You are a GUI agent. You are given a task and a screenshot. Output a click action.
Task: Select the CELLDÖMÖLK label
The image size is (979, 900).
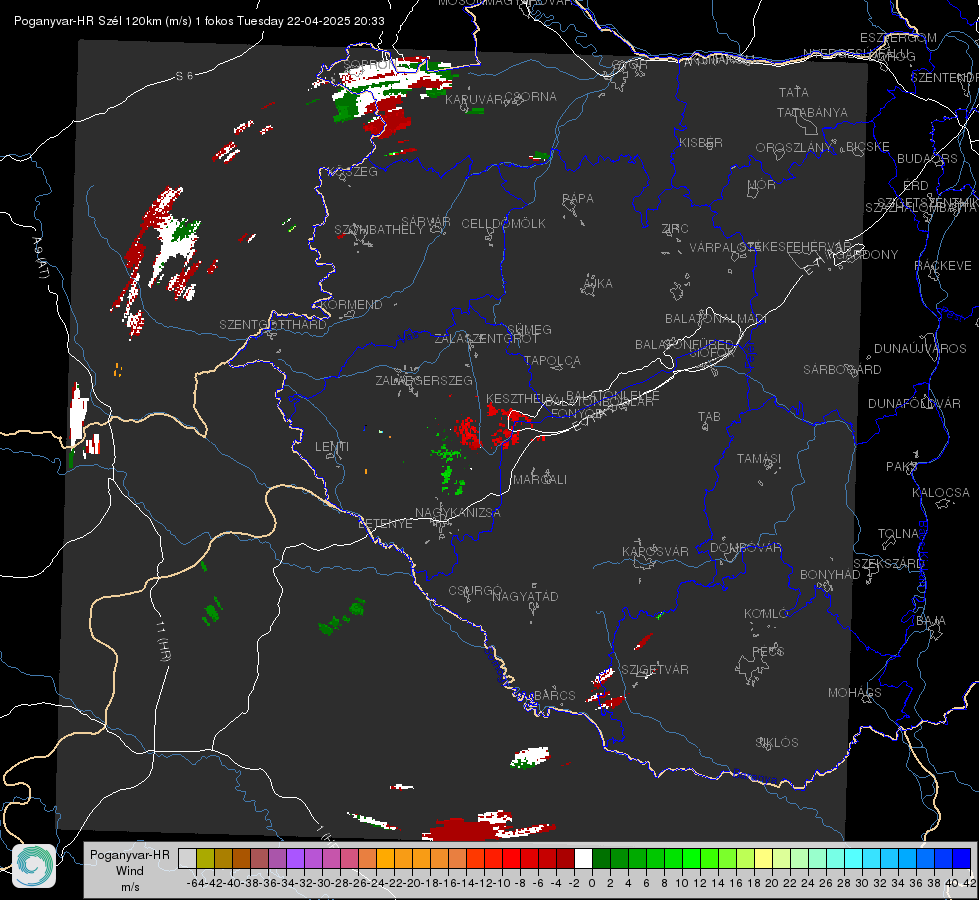point(503,224)
